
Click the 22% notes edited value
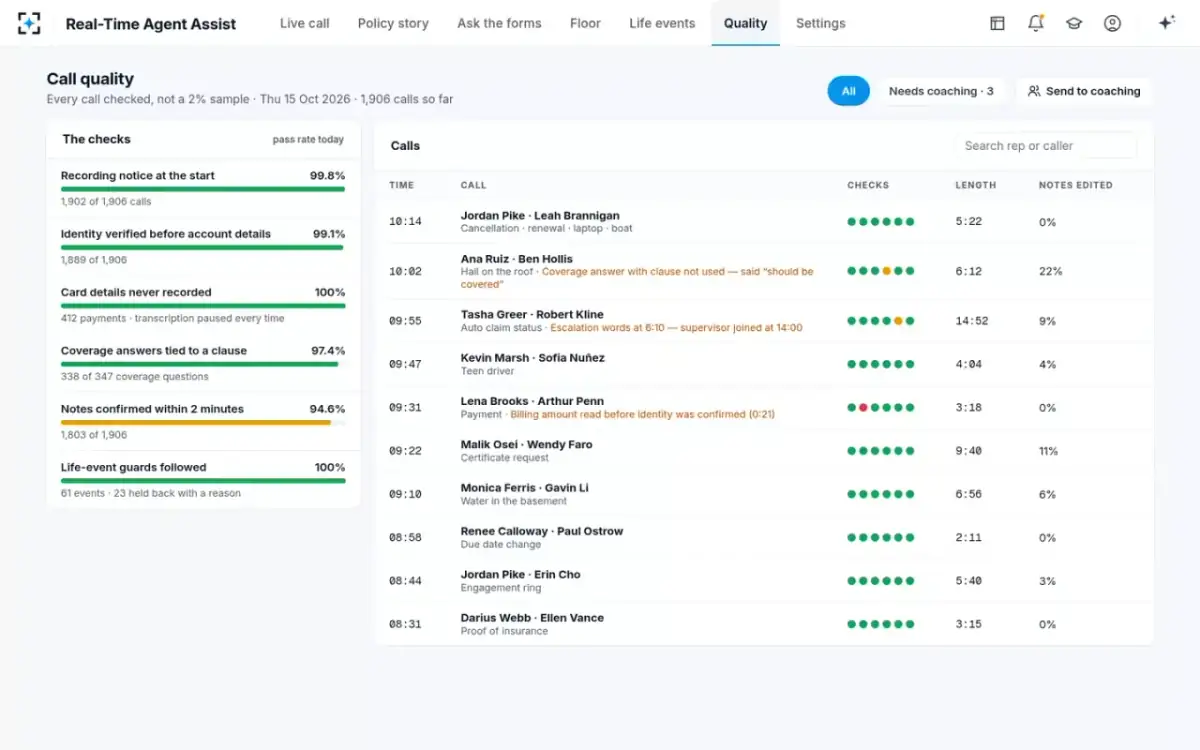tap(1050, 271)
